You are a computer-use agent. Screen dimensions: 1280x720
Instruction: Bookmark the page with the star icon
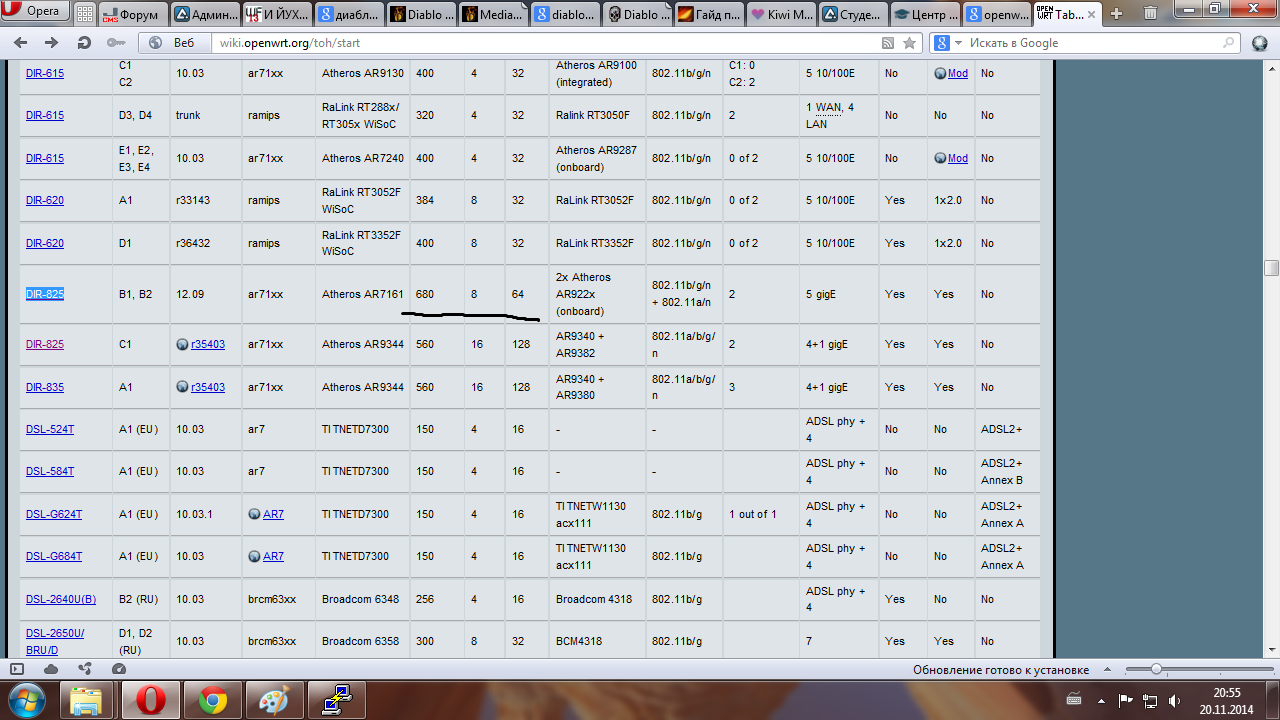click(x=909, y=43)
